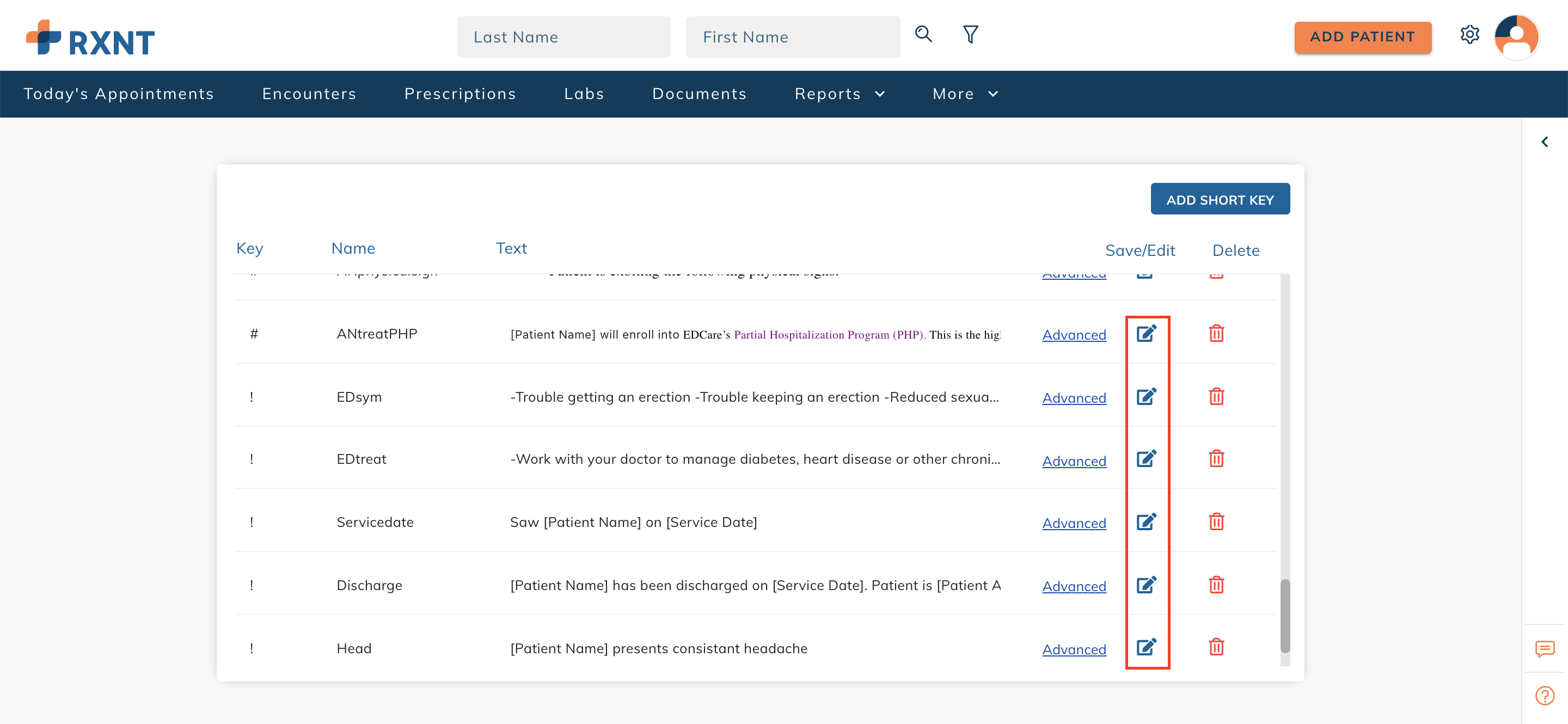Select the Servicedate name cell
1568x724 pixels.
coord(375,522)
